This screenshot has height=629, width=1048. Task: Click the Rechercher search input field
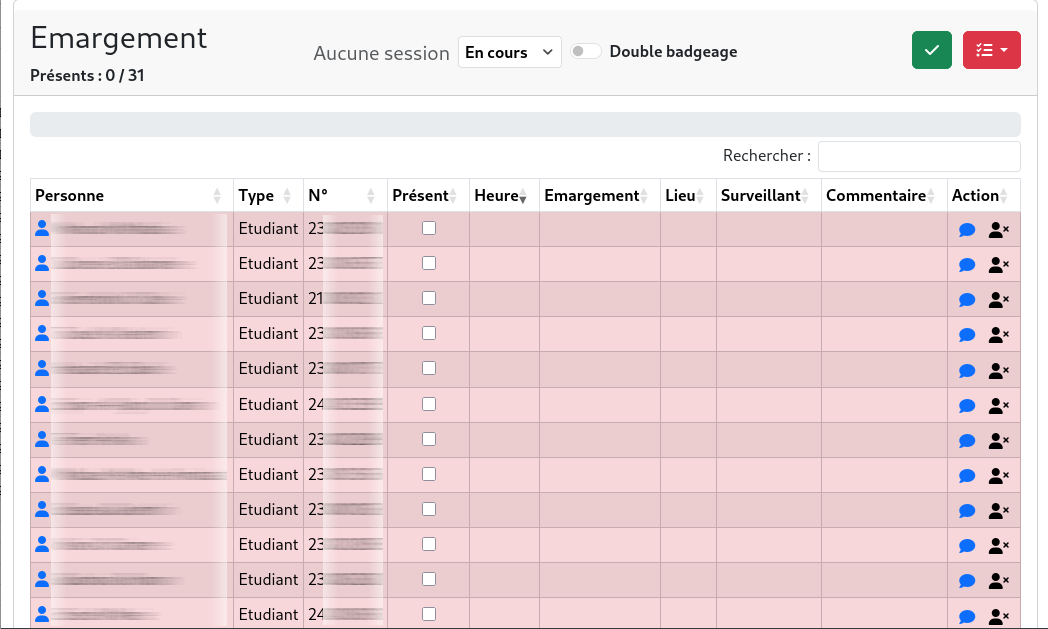(x=918, y=156)
